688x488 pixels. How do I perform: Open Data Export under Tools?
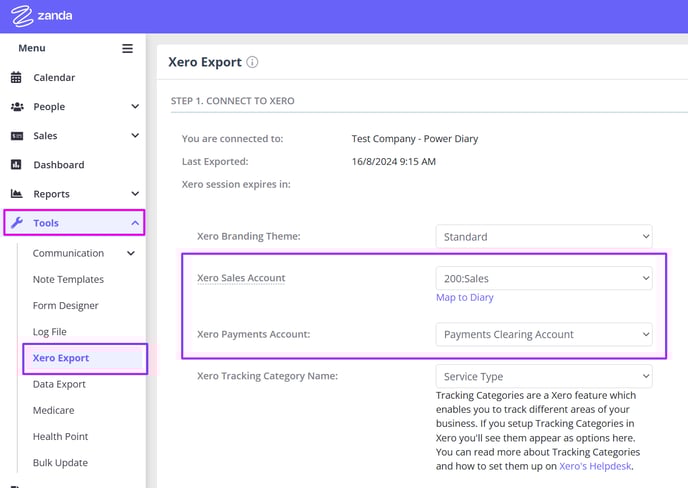pos(59,384)
